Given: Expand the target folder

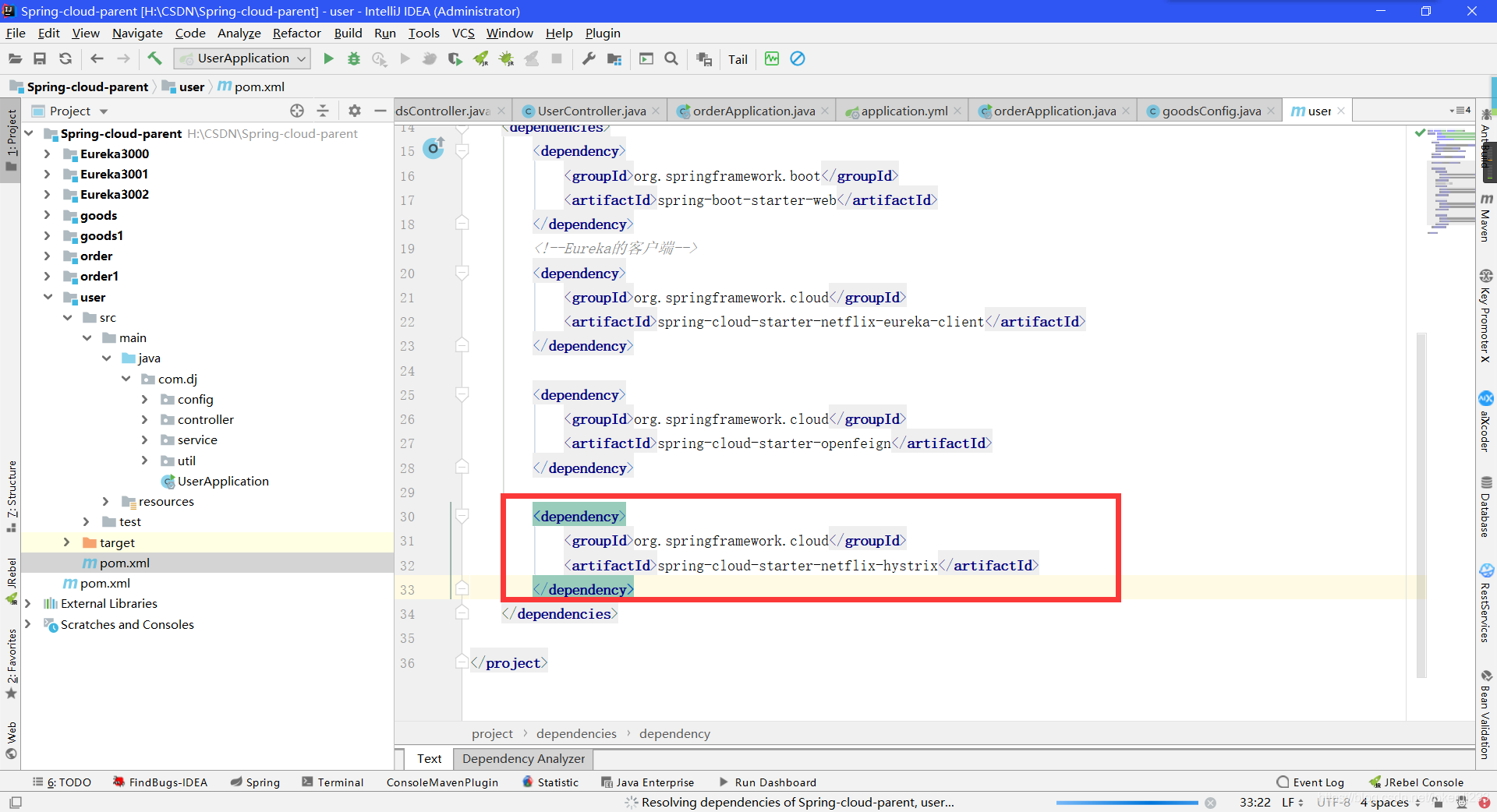Looking at the screenshot, I should [66, 542].
